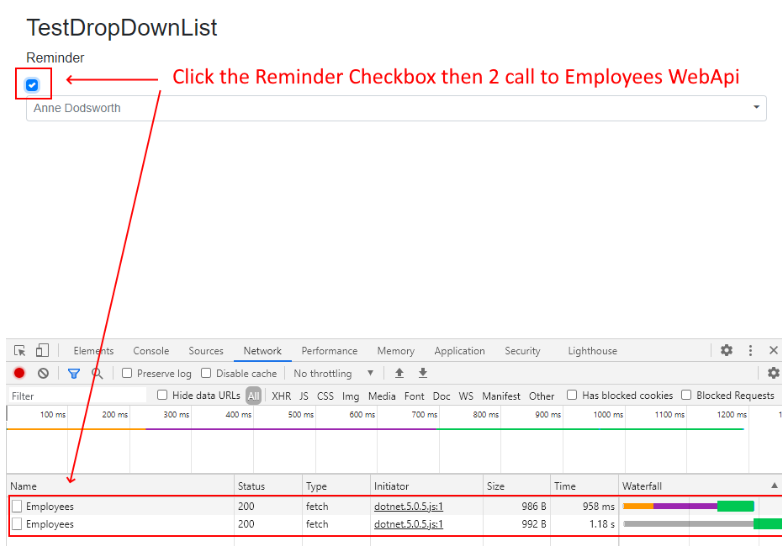
Task: Open DevTools settings gear
Action: click(x=727, y=351)
